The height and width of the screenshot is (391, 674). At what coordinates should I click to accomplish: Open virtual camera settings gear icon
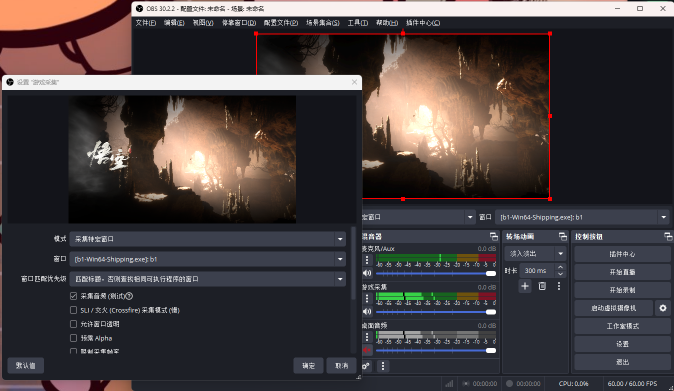pos(663,308)
